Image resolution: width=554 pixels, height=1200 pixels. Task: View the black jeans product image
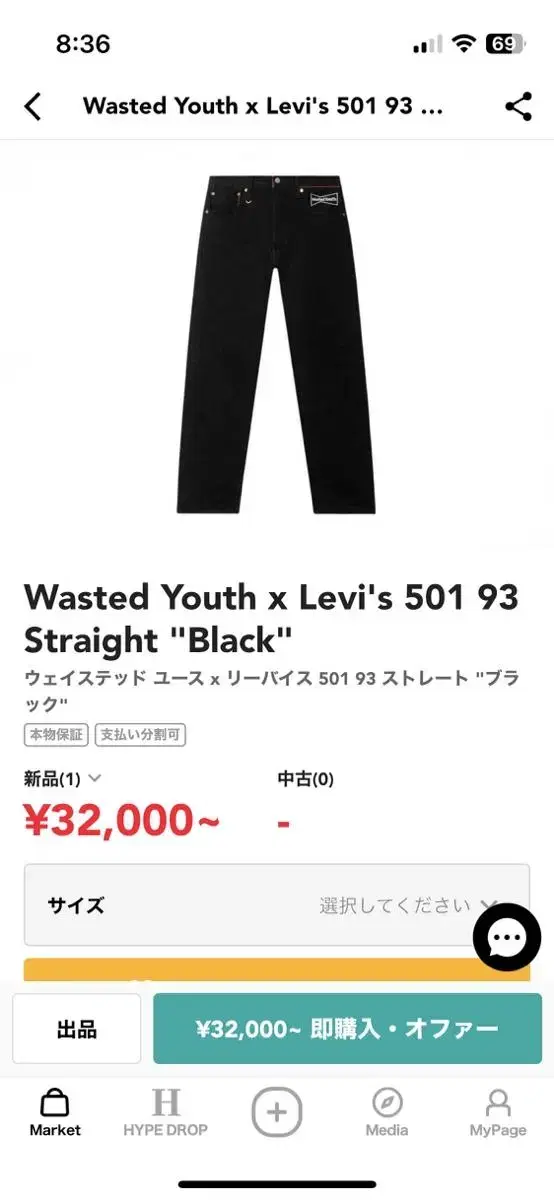coord(277,344)
